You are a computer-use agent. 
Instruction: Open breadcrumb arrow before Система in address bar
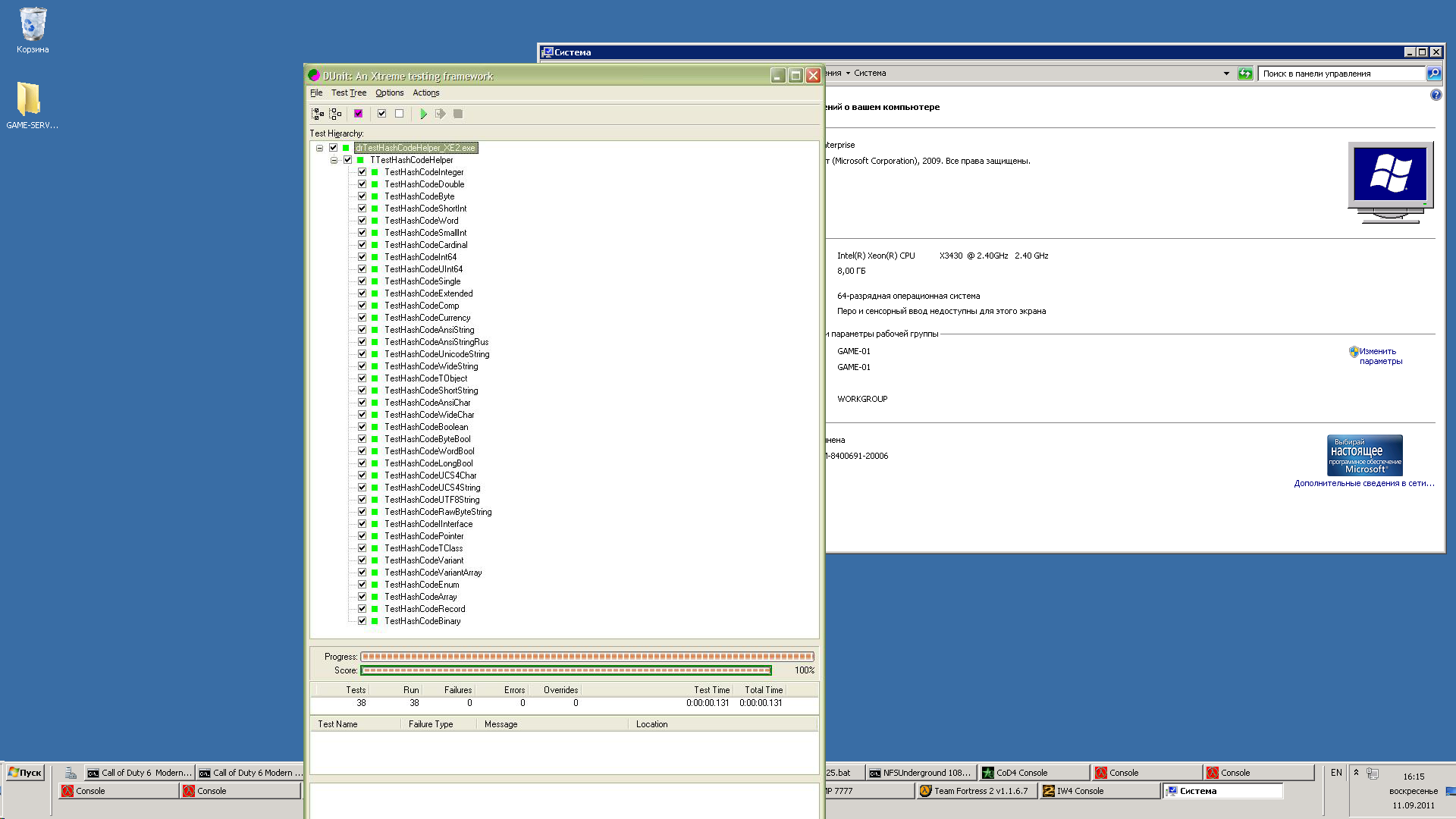coord(848,74)
